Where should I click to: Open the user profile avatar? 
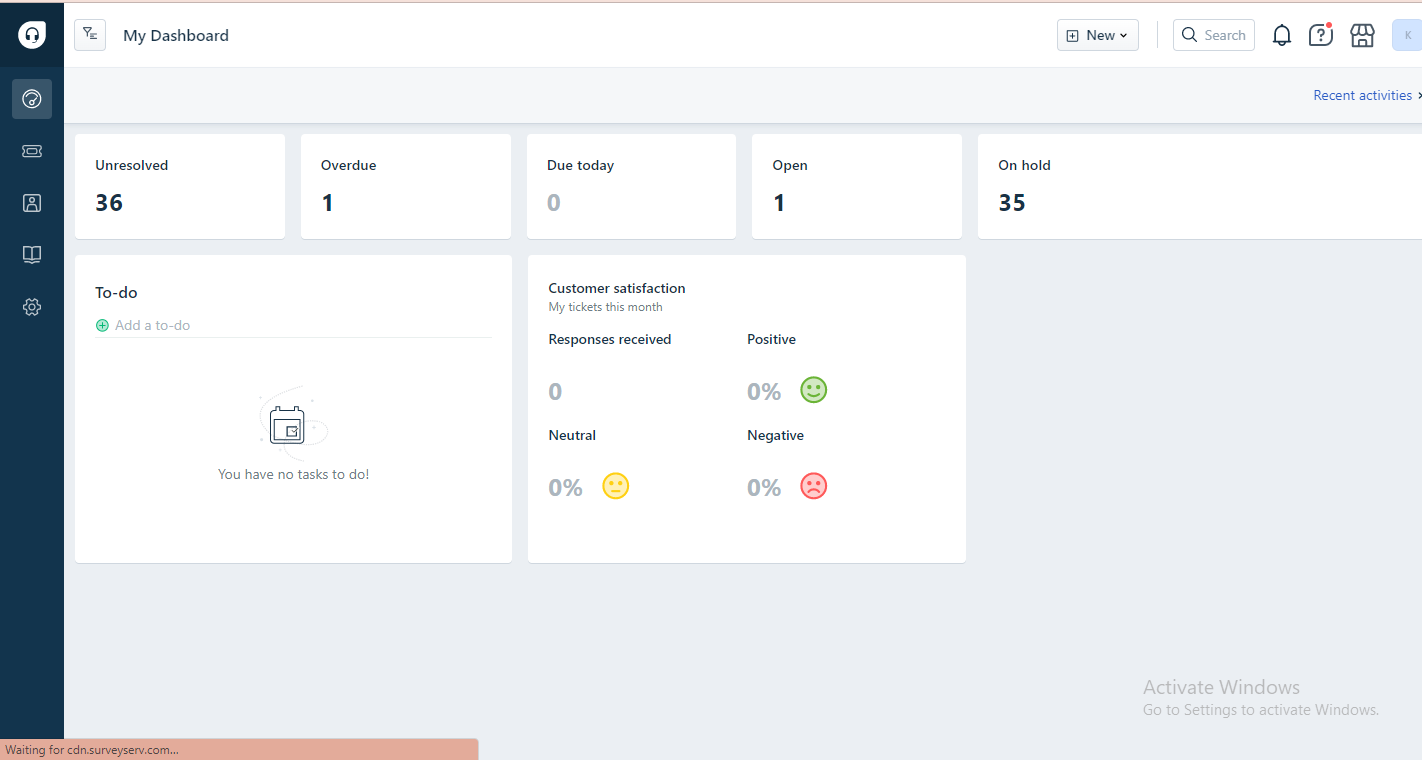point(1407,35)
